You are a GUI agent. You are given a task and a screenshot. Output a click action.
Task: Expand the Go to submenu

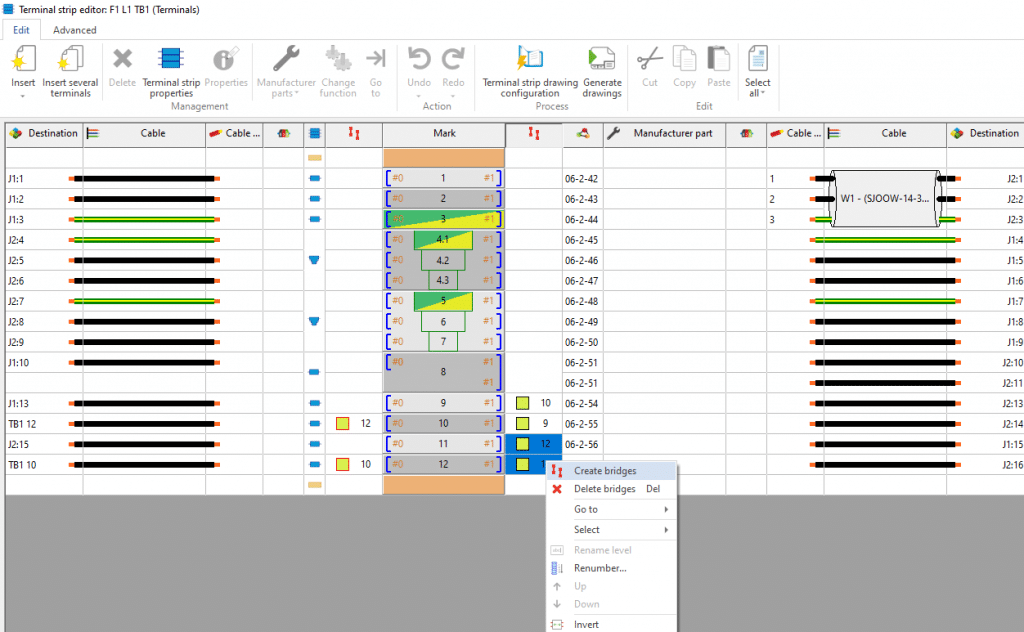click(612, 509)
